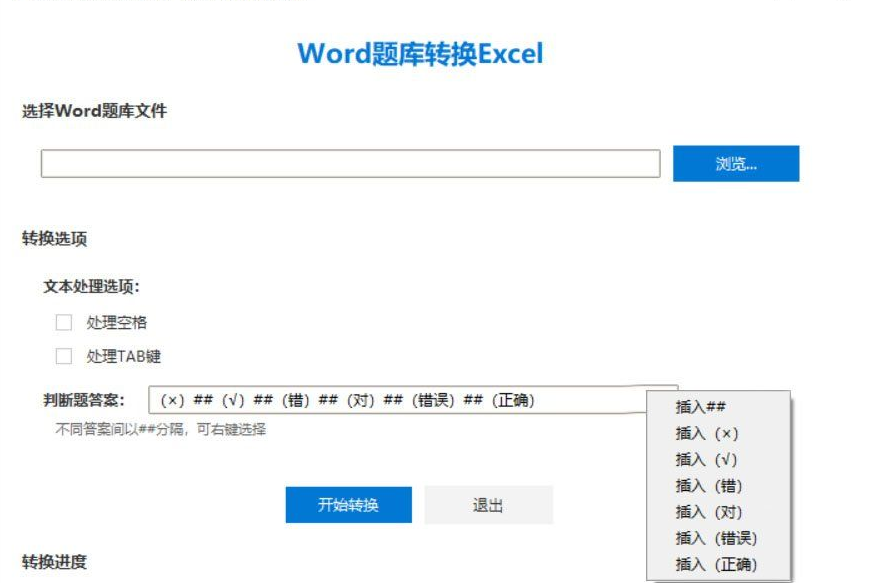The height and width of the screenshot is (583, 876).
Task: Click the Word题库转换Excel title
Action: click(x=420, y=54)
